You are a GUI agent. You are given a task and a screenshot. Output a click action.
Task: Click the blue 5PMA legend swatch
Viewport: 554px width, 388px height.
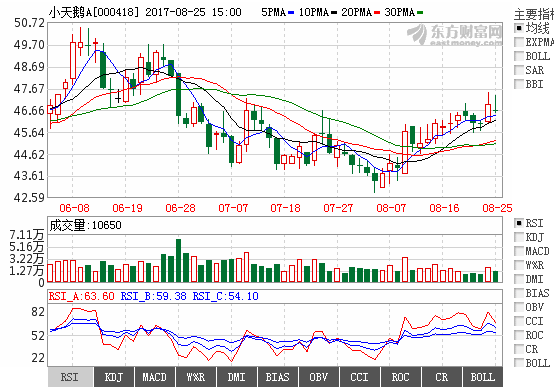291,13
